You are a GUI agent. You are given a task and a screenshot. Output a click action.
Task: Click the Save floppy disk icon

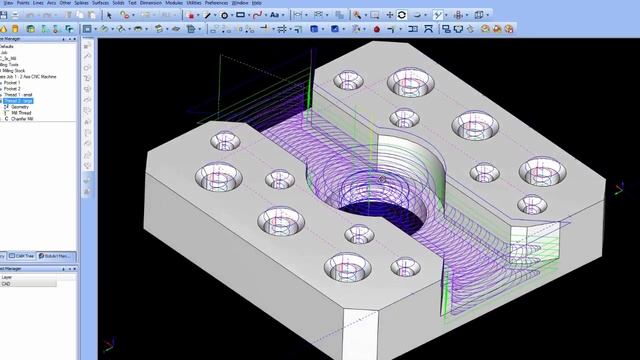3,15
